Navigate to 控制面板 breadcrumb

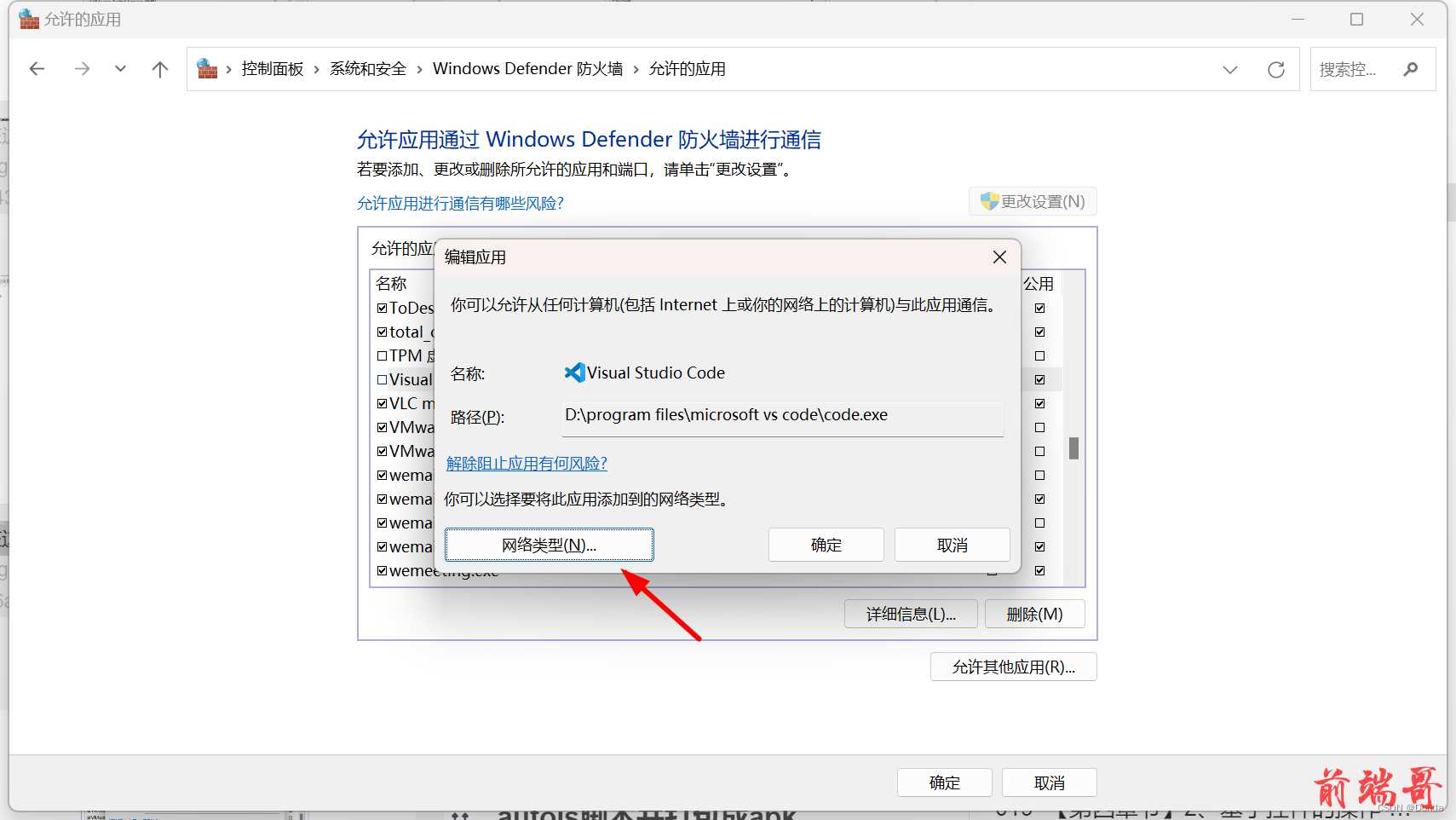(x=273, y=69)
